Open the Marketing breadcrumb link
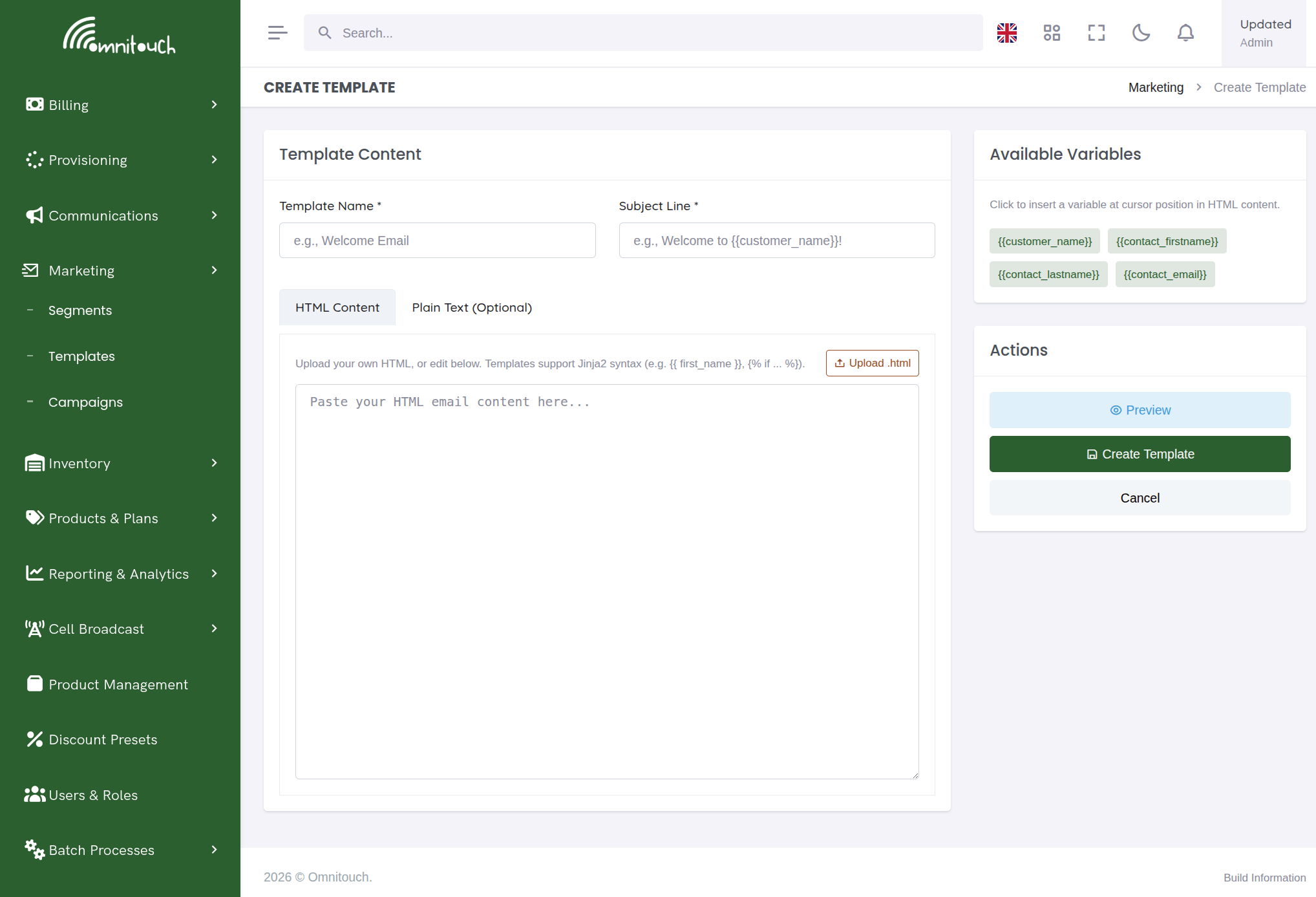Image resolution: width=1316 pixels, height=897 pixels. (1156, 87)
